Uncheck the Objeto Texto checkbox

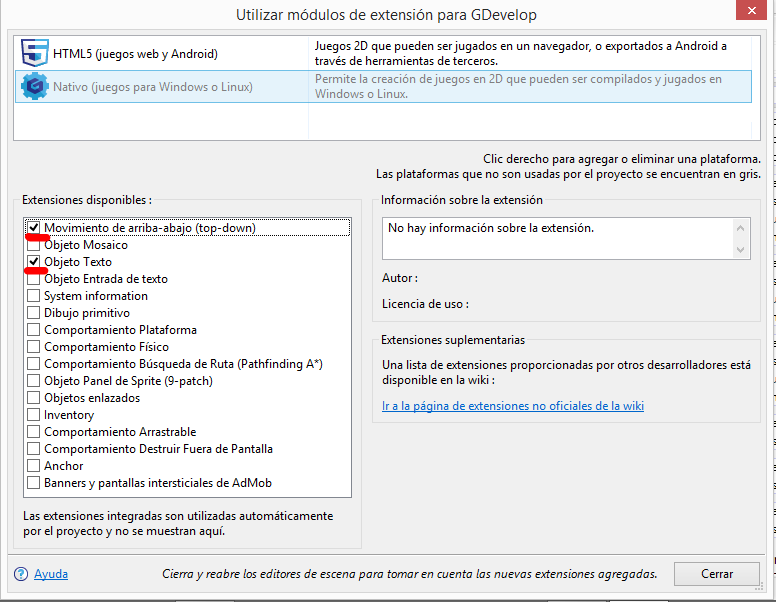coord(34,261)
